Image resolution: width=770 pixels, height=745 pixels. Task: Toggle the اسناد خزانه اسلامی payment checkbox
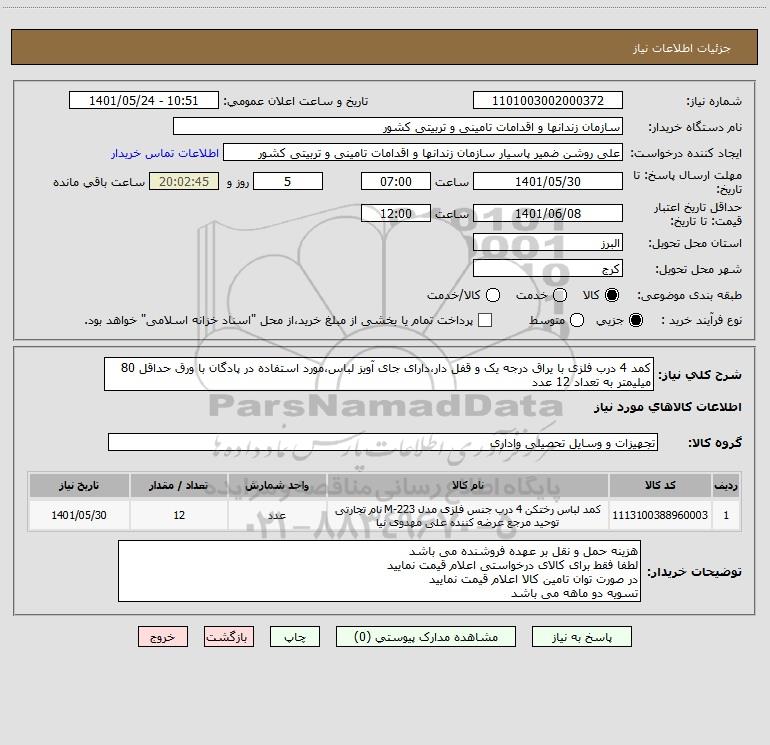click(x=485, y=320)
